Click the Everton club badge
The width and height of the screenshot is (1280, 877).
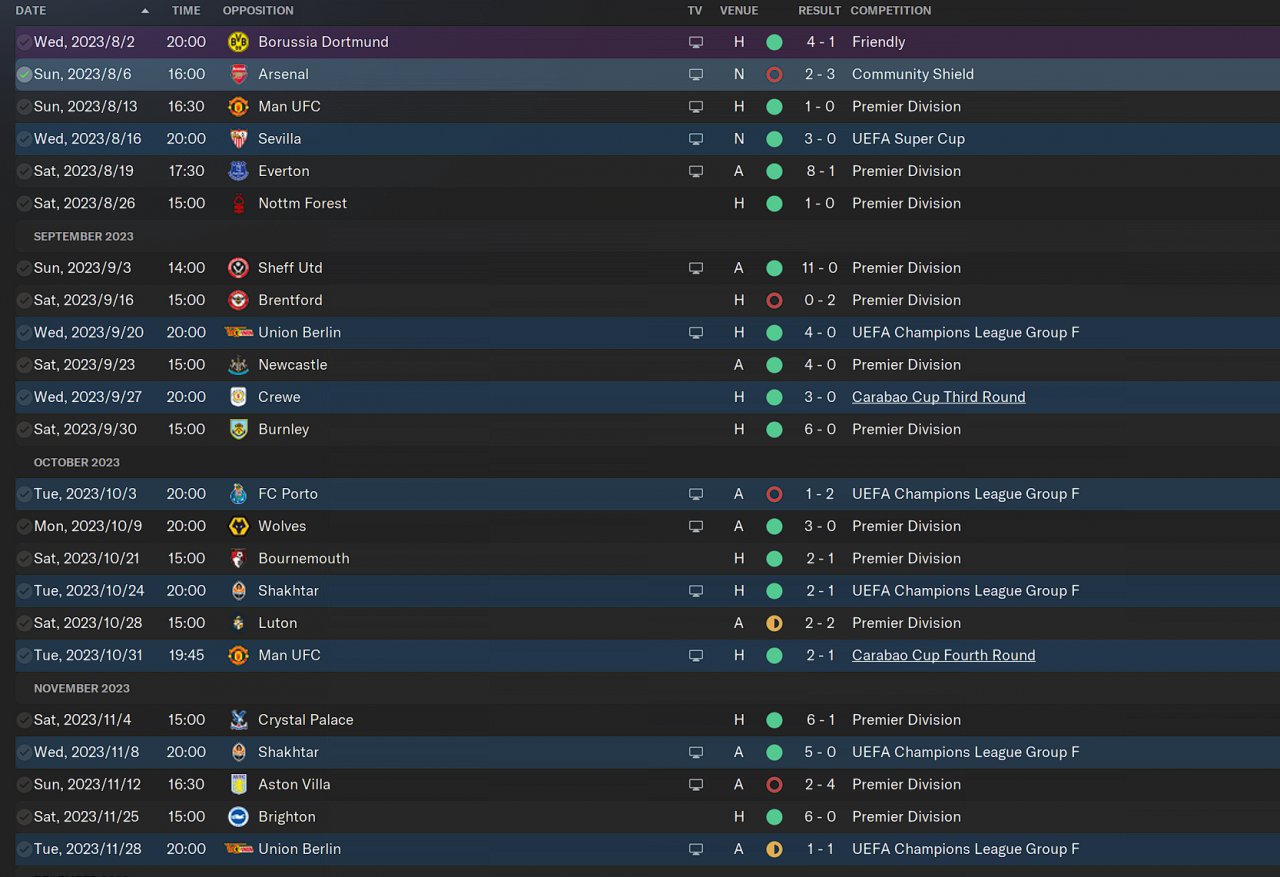point(238,171)
